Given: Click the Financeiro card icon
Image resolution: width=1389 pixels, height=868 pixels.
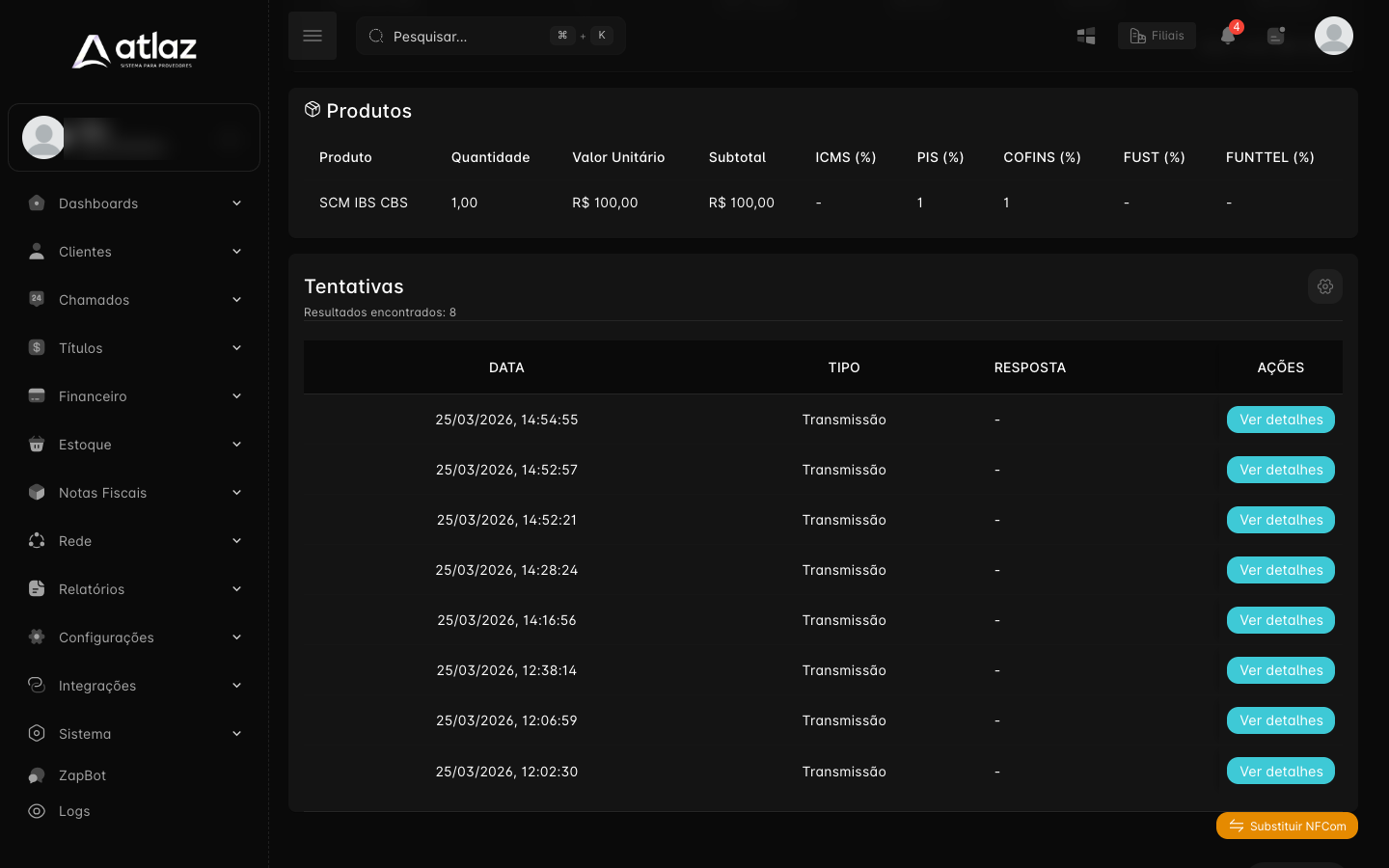Looking at the screenshot, I should pyautogui.click(x=37, y=395).
